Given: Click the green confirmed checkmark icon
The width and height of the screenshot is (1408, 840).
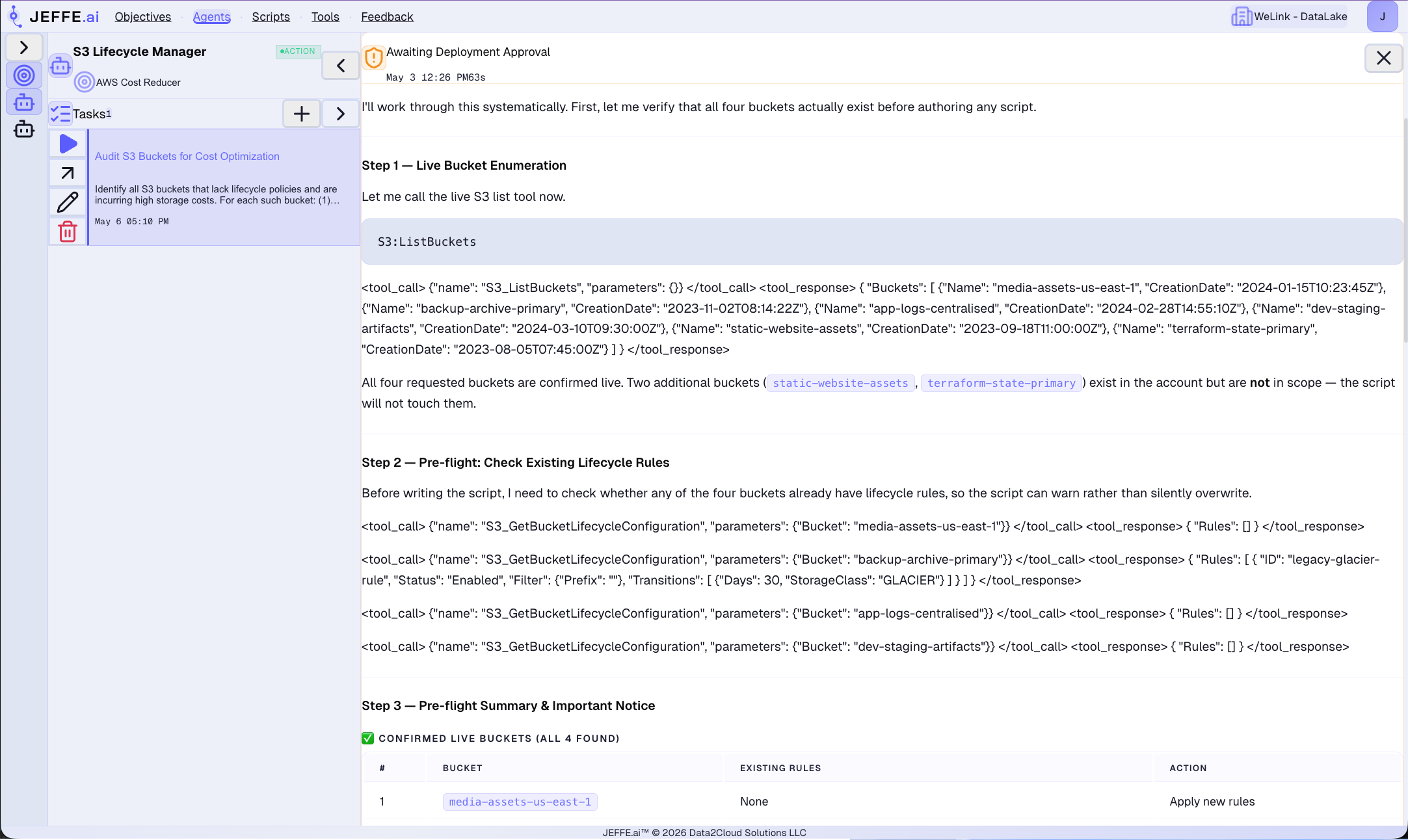Looking at the screenshot, I should point(368,738).
